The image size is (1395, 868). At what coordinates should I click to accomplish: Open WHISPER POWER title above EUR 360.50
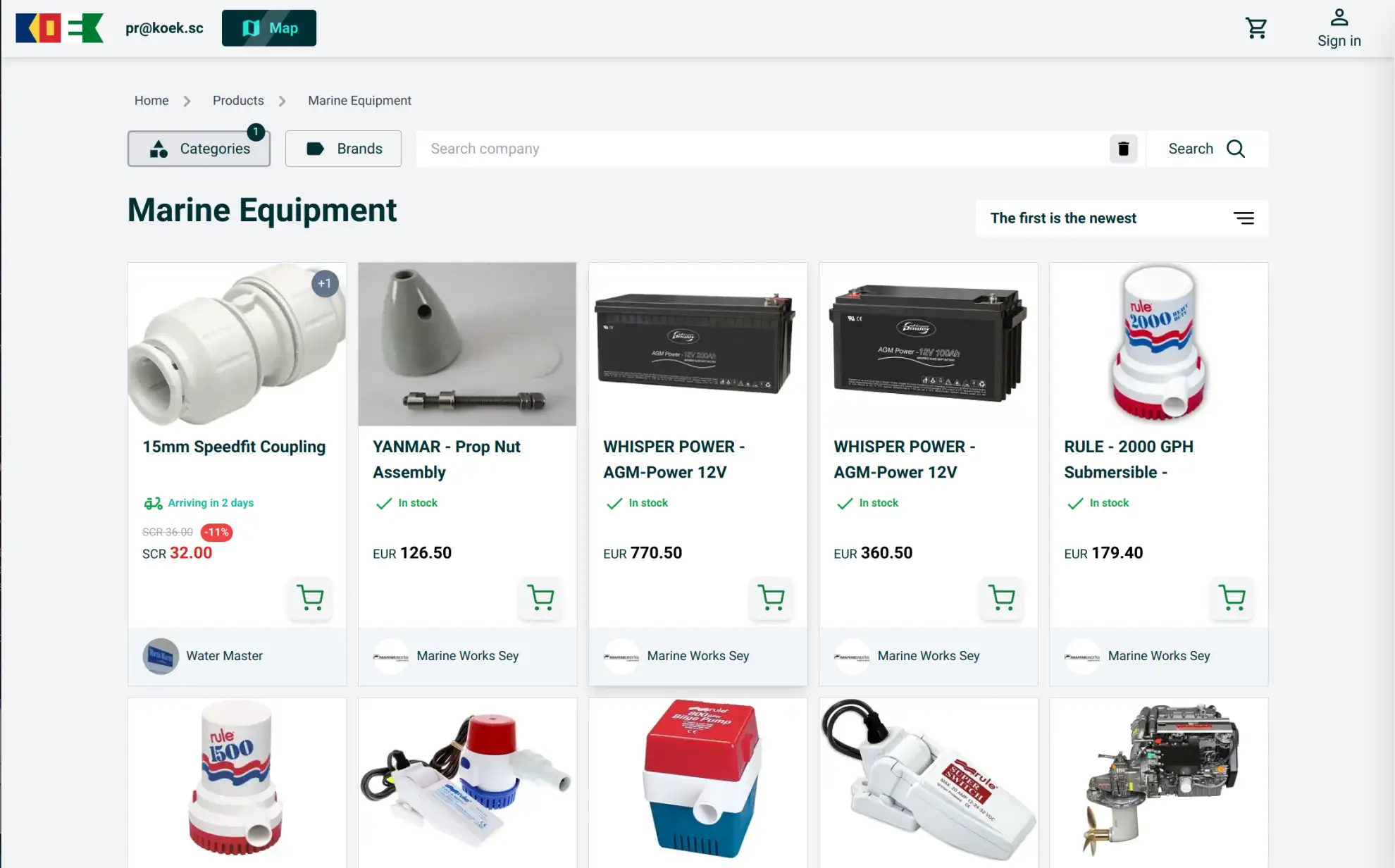[905, 459]
